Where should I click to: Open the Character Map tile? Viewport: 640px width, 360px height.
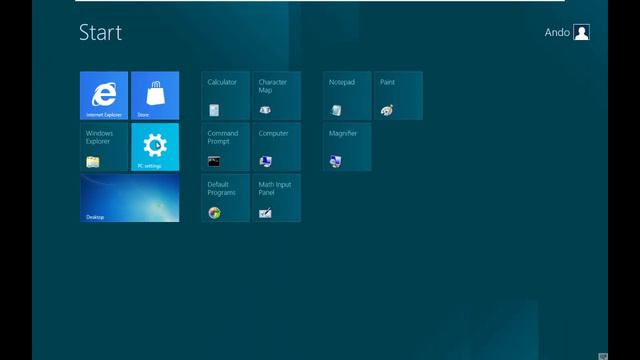[277, 96]
